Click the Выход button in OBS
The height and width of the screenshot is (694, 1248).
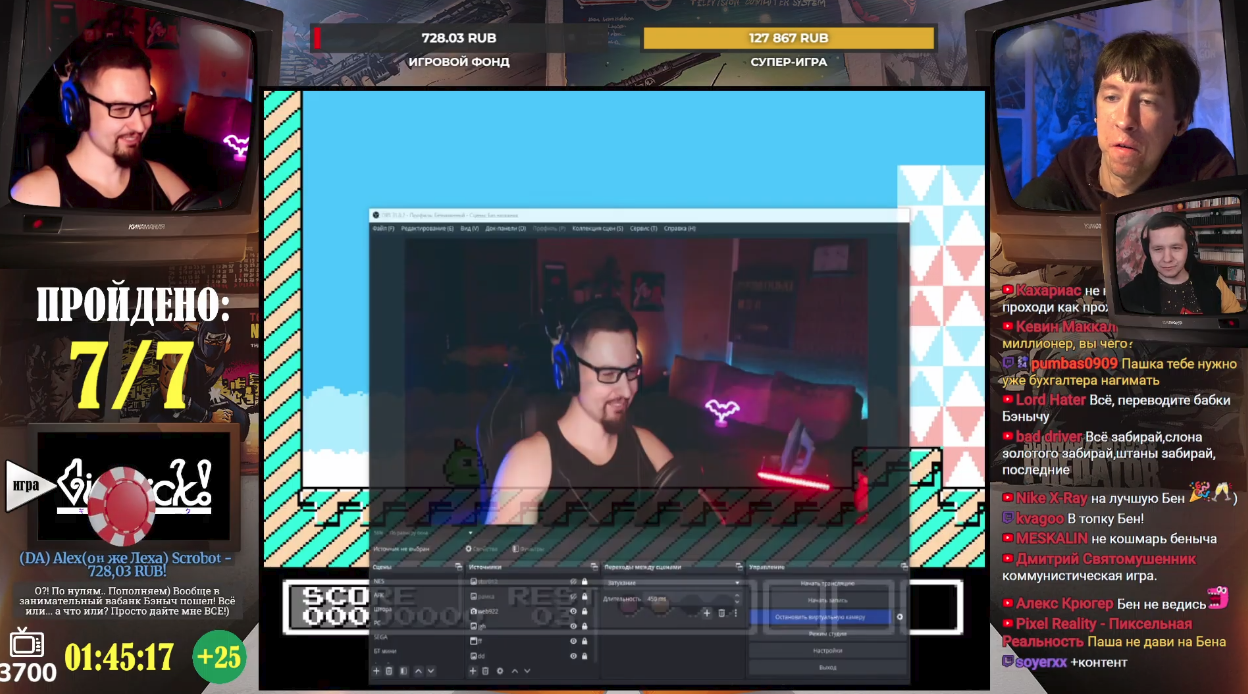click(827, 667)
